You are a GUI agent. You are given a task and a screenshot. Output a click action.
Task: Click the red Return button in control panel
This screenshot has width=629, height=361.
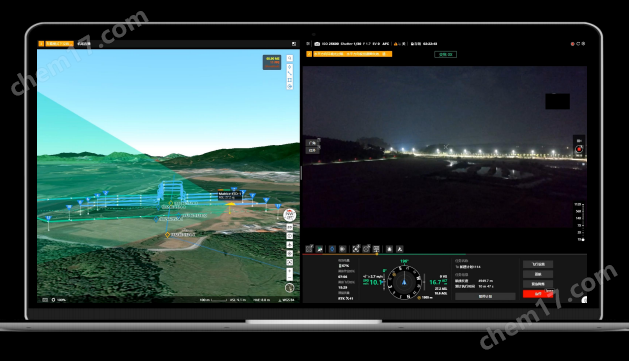pos(538,294)
